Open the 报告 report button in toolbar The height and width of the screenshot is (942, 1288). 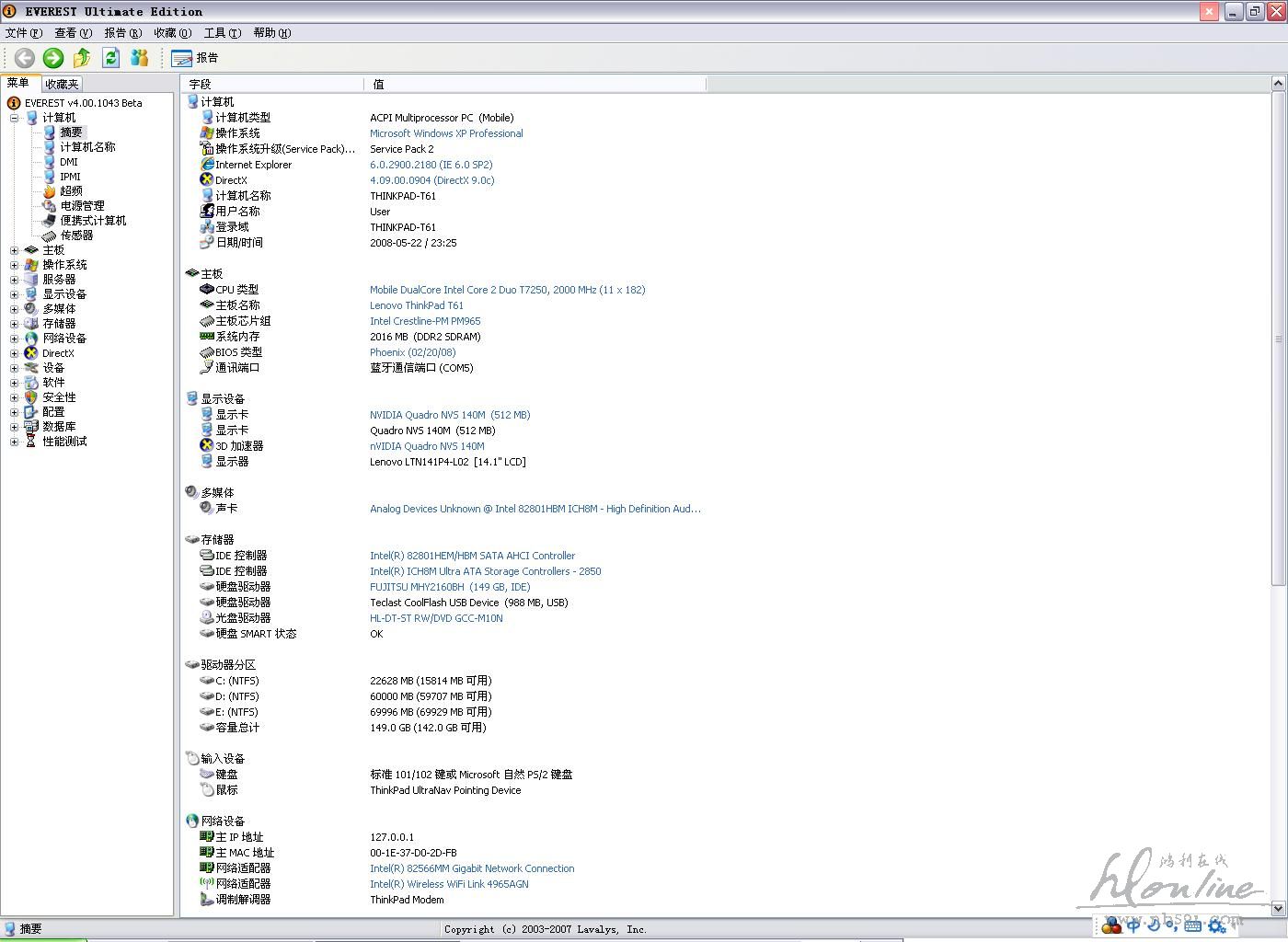click(195, 58)
